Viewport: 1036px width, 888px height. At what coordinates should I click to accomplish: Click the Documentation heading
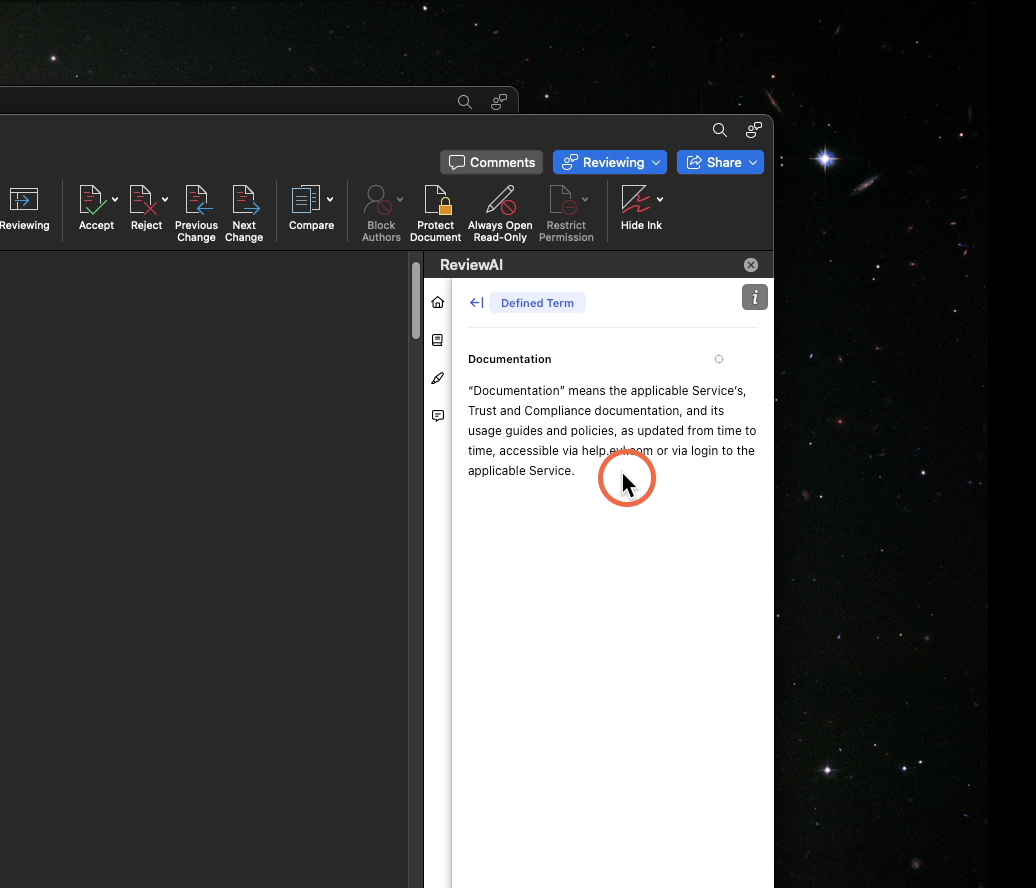[509, 359]
